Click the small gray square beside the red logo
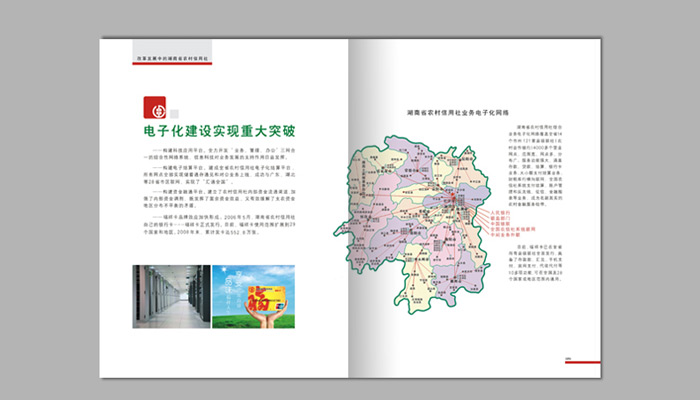The image size is (700, 400). pos(174,113)
